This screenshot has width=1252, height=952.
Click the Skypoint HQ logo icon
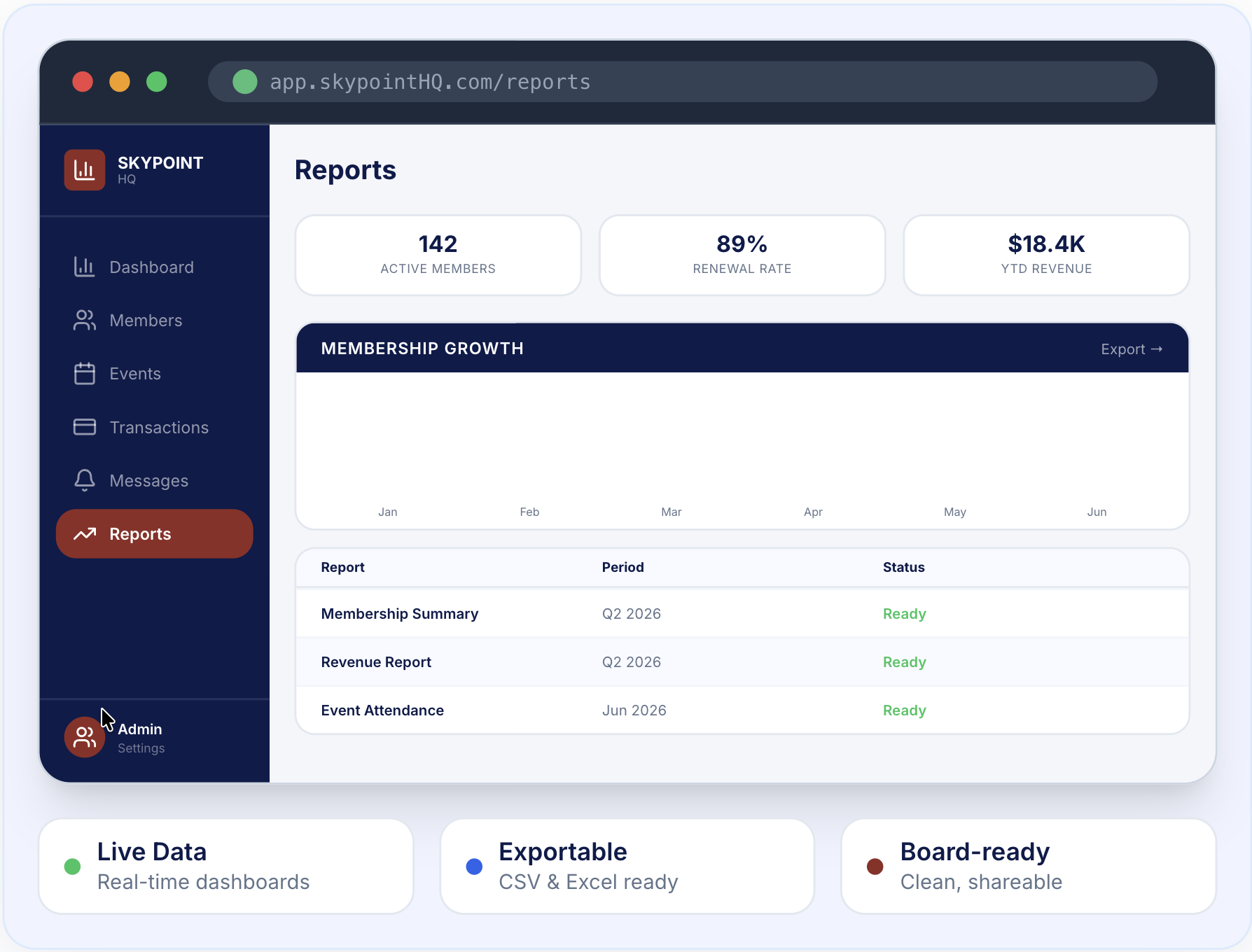click(85, 169)
